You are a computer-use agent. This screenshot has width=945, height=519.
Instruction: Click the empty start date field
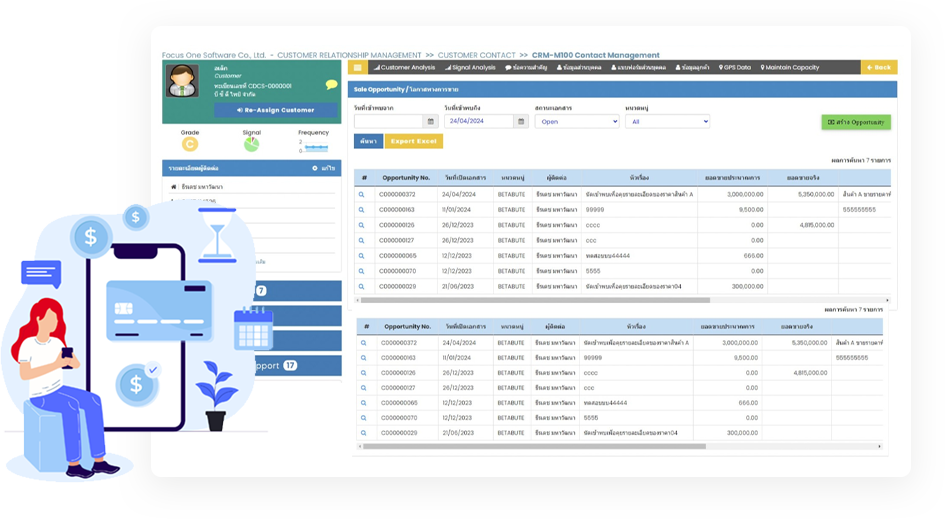coord(389,122)
